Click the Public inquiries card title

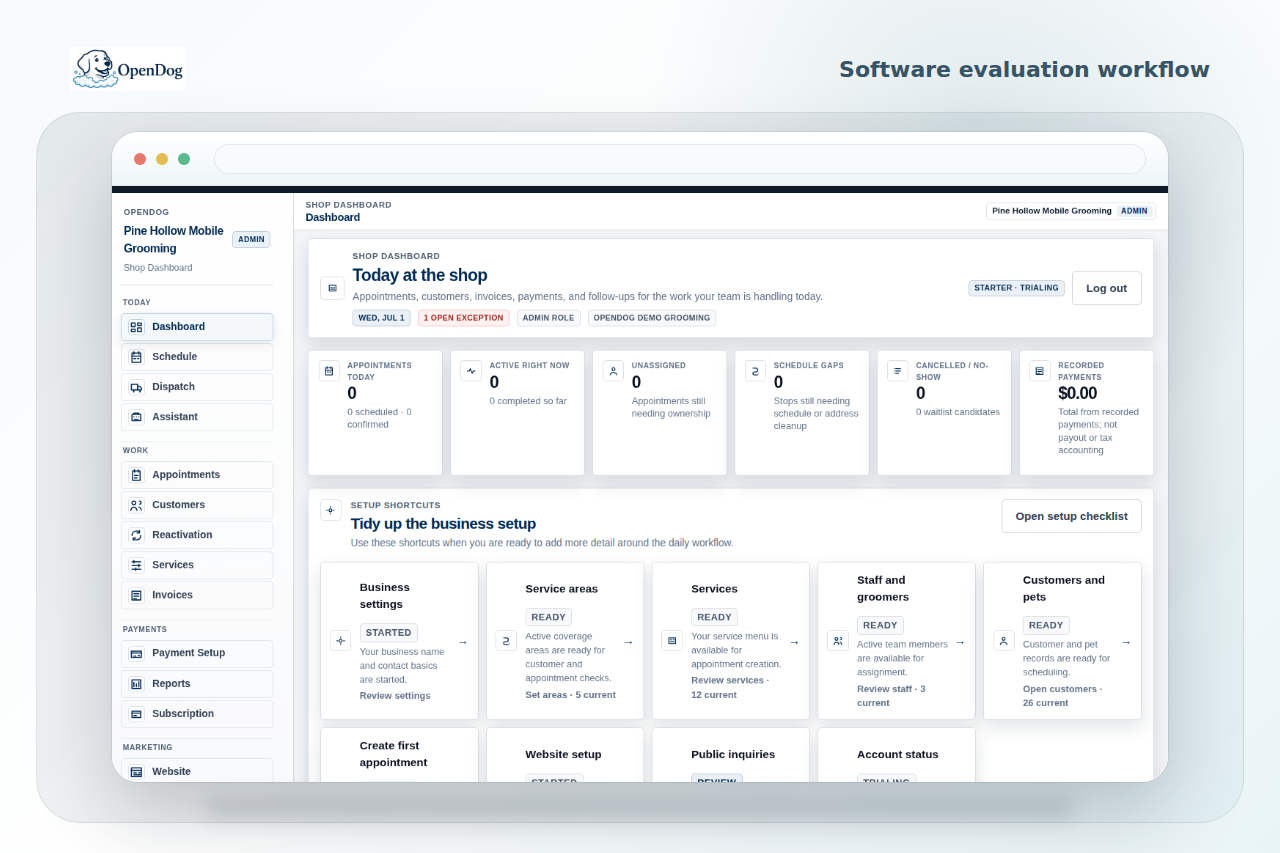point(733,755)
